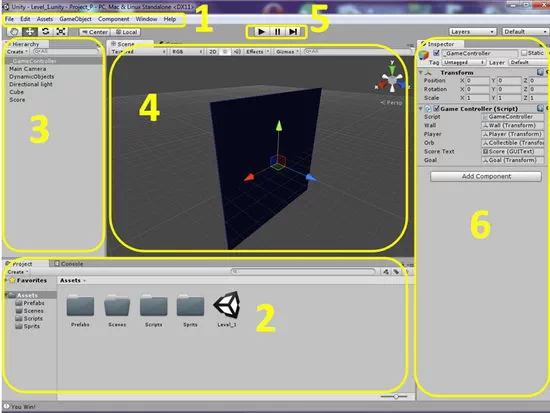Toggle the Static checkbox

click(x=524, y=53)
